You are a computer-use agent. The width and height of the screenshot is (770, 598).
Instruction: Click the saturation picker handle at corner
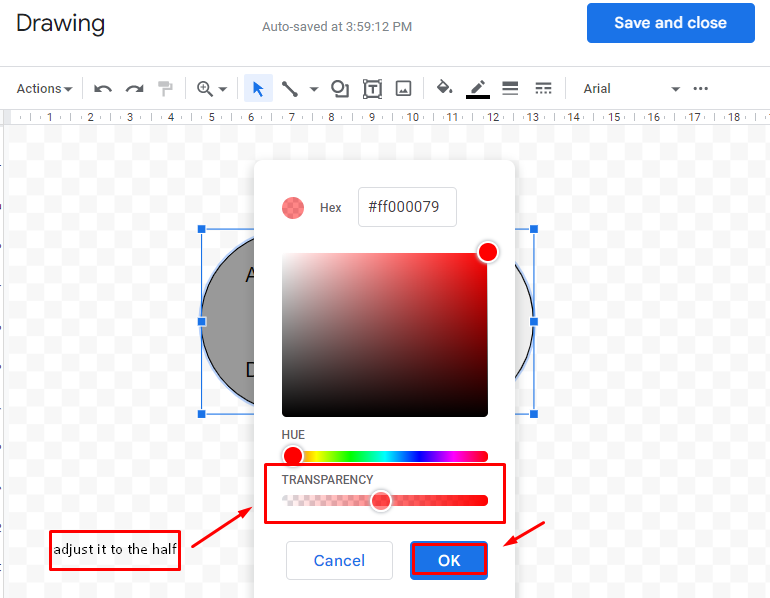(488, 252)
